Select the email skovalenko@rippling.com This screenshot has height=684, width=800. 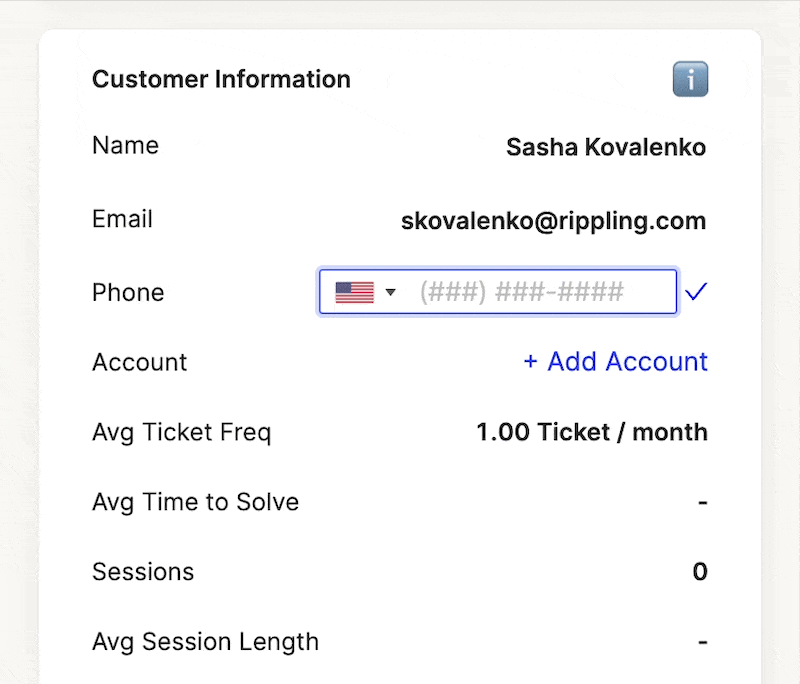point(554,221)
